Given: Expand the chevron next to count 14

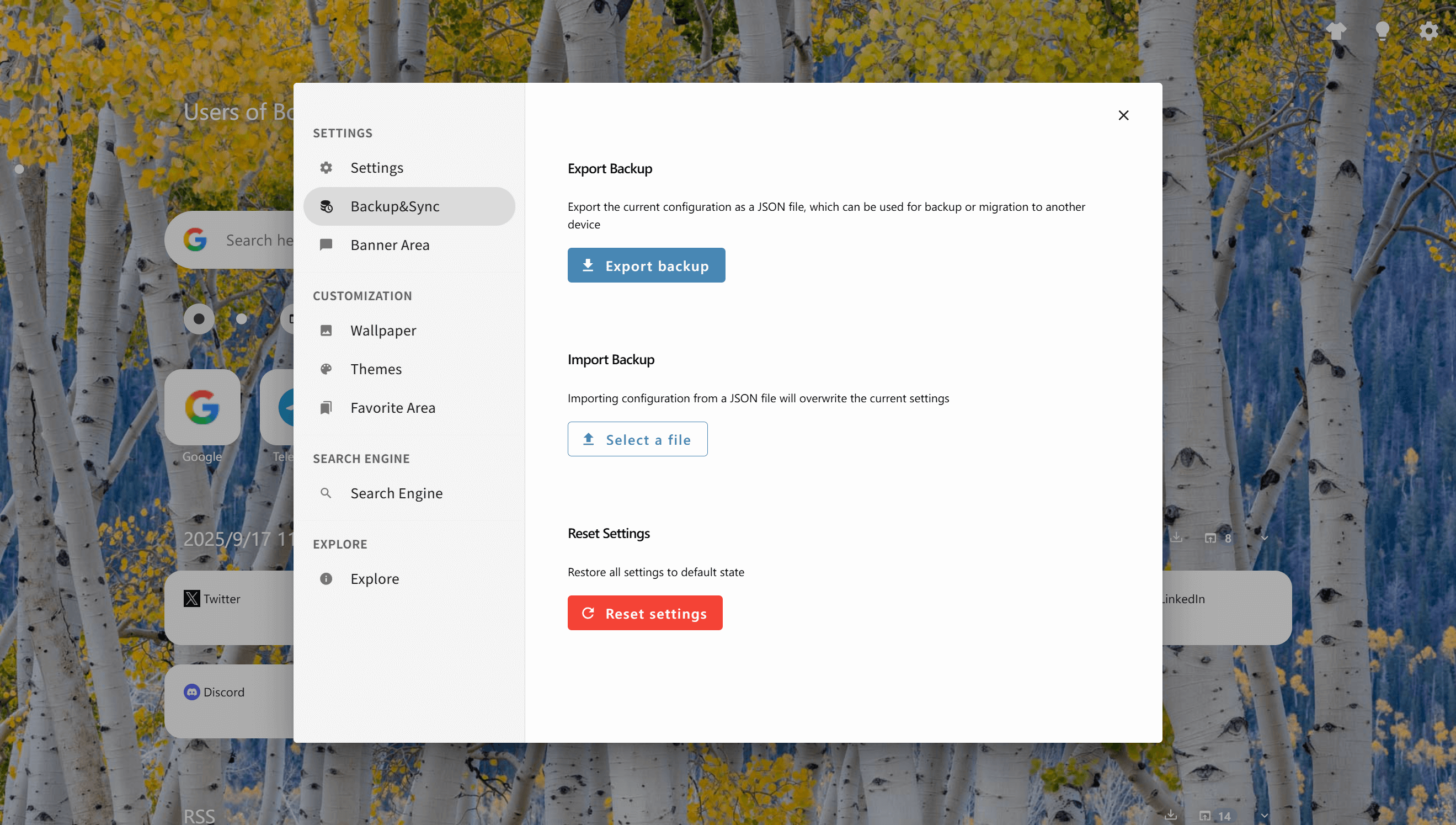Looking at the screenshot, I should (x=1265, y=816).
